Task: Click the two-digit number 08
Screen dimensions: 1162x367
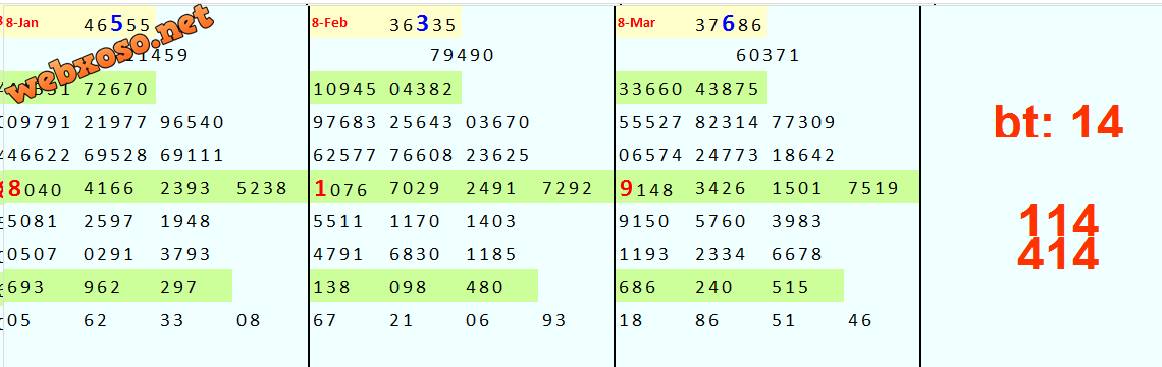Action: (x=248, y=320)
